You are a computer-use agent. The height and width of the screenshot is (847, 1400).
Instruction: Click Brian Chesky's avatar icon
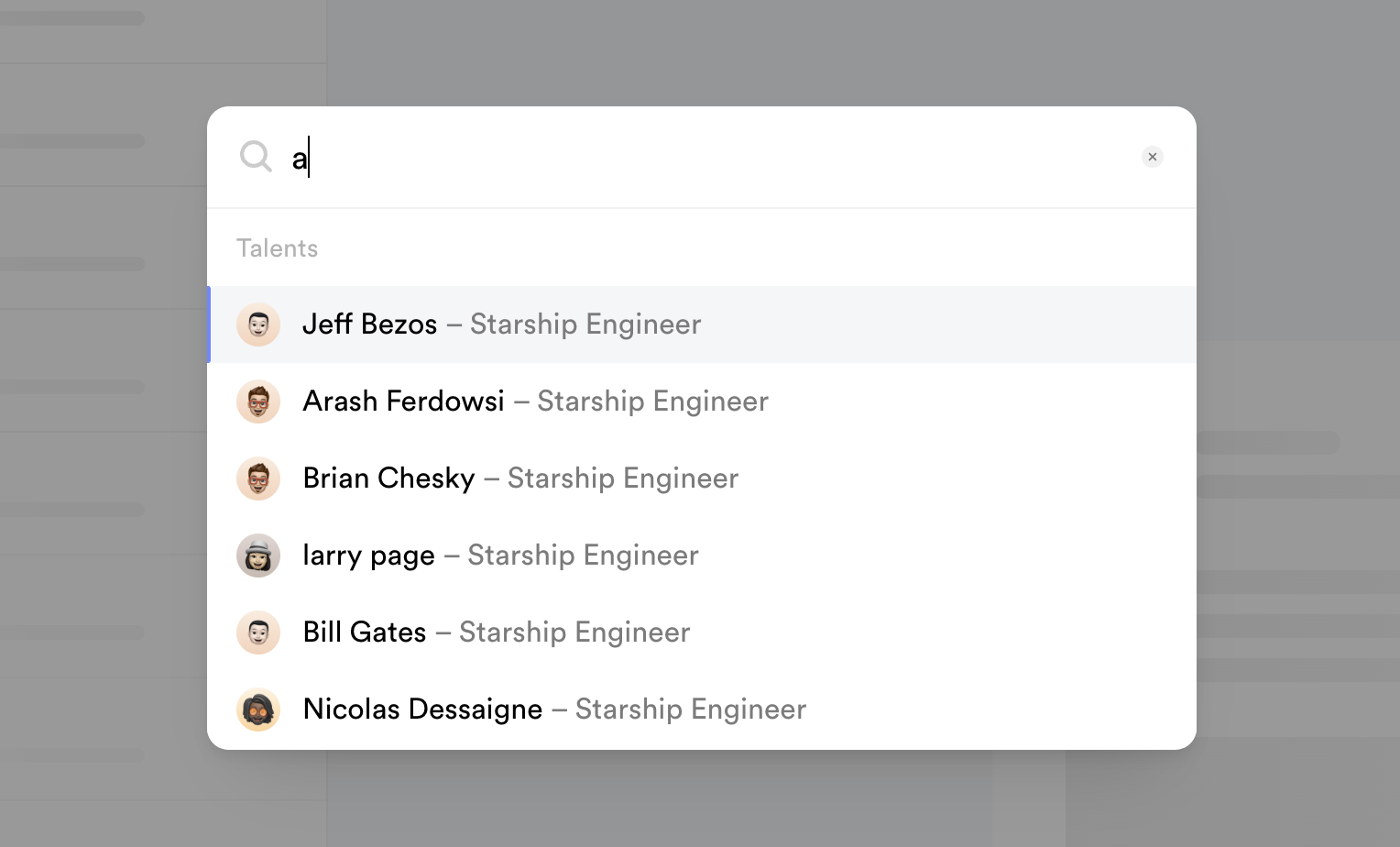click(x=258, y=478)
